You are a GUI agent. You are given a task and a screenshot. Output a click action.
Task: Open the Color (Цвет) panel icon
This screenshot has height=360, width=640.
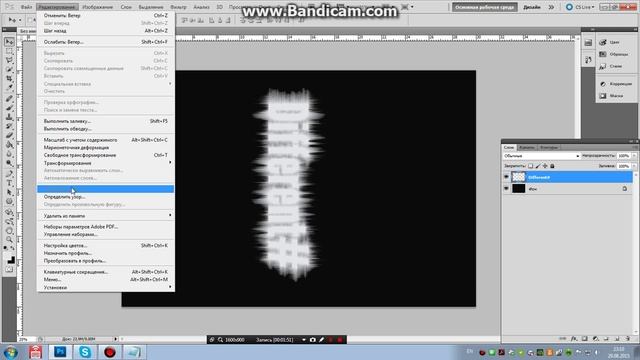(x=603, y=42)
